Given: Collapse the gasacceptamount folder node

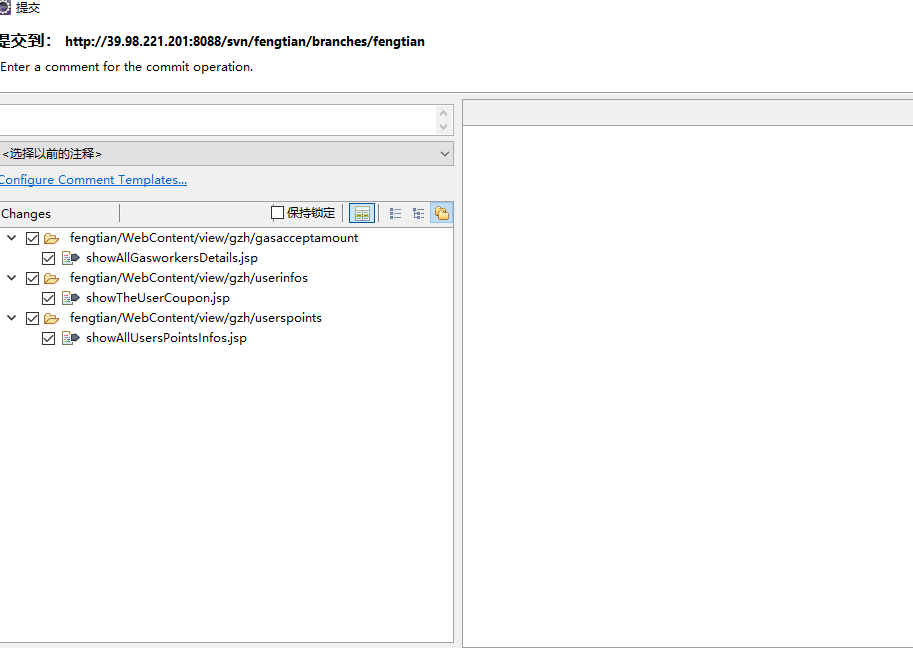Looking at the screenshot, I should point(11,238).
